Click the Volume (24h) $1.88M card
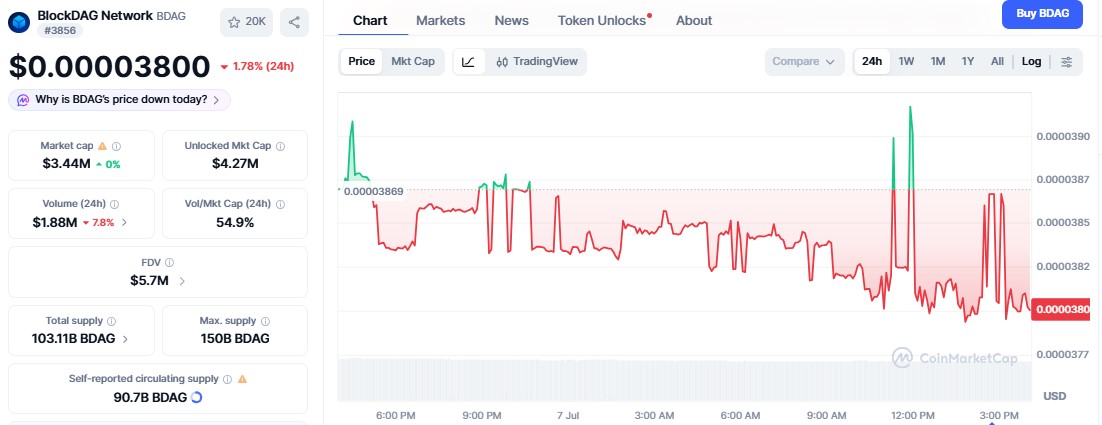Screen dimensions: 1102x425 [81, 214]
